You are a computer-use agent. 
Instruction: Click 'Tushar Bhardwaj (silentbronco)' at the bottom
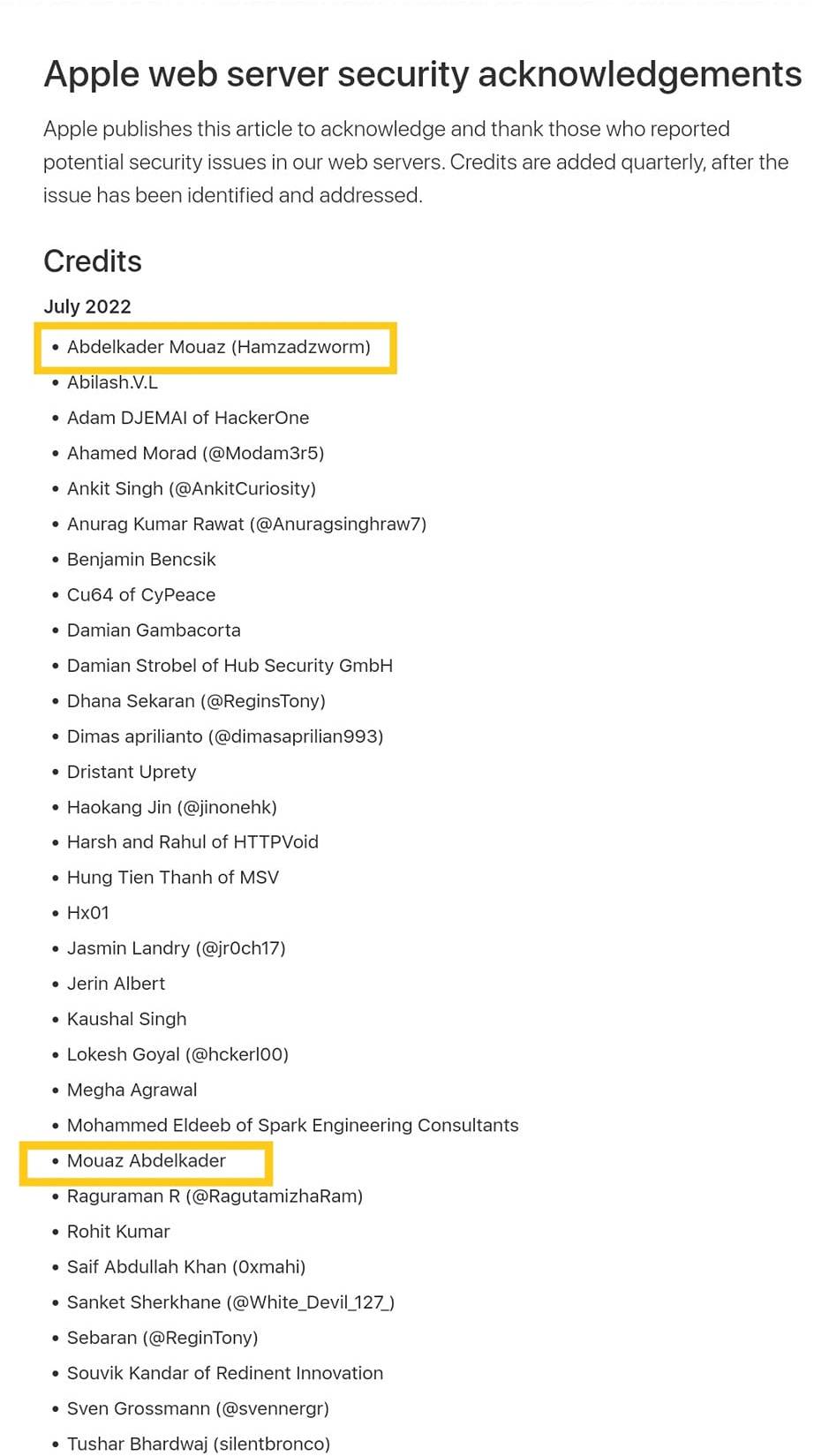[x=199, y=1444]
